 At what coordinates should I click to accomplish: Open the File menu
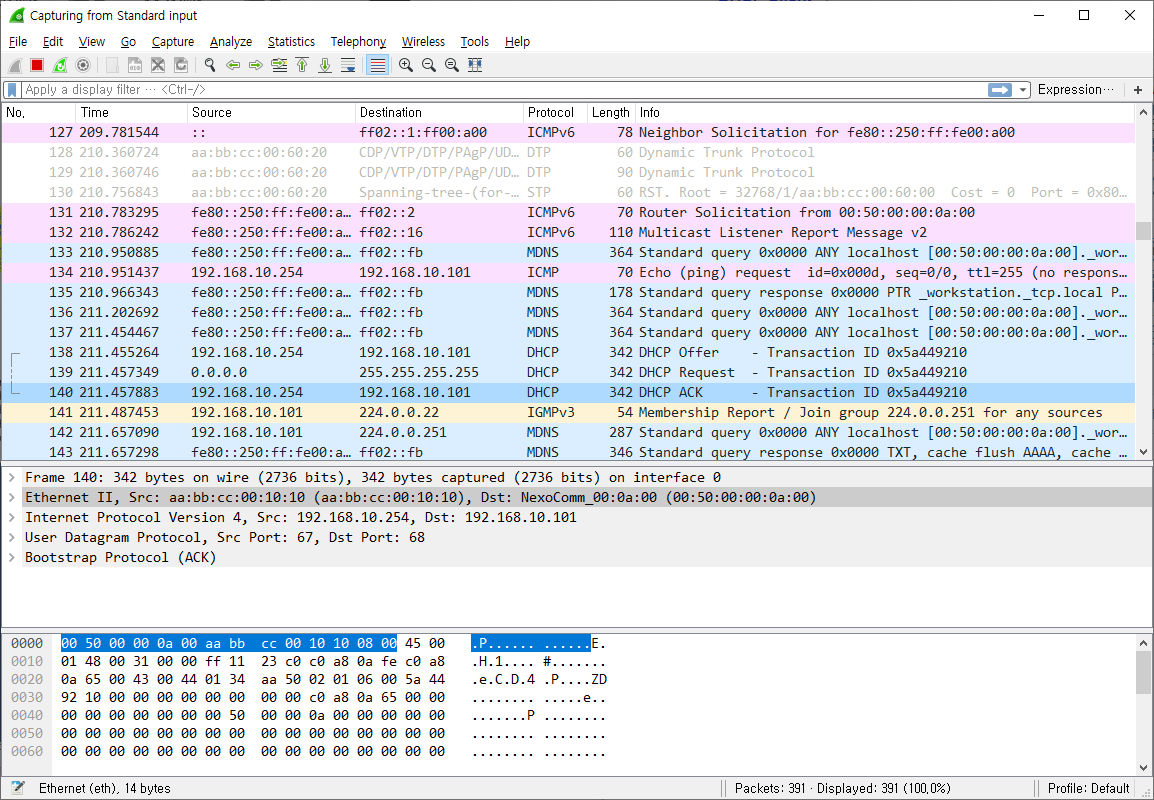tap(18, 42)
